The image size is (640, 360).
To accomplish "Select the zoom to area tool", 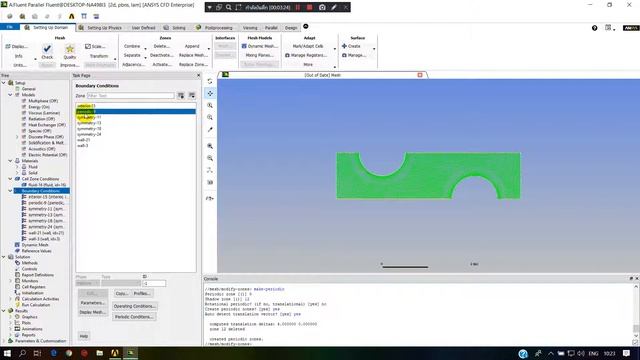I will point(210,118).
